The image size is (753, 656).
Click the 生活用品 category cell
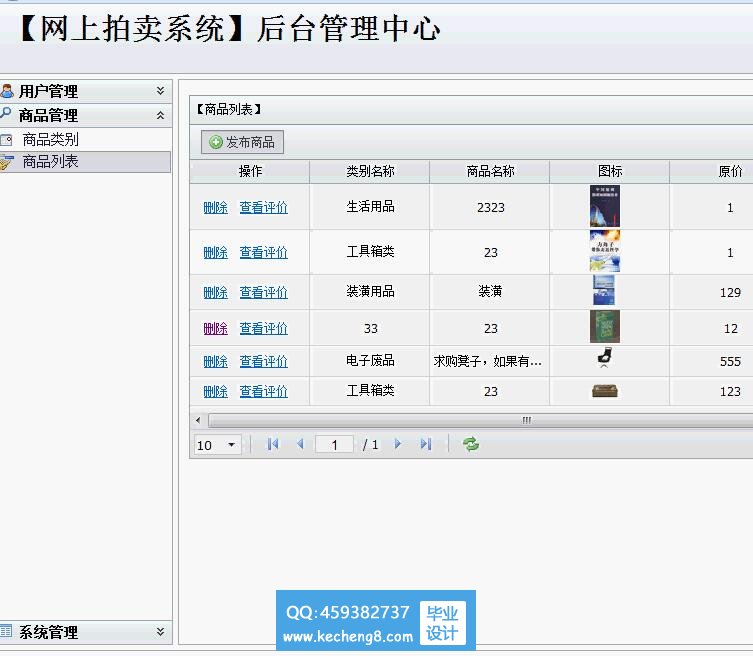[x=370, y=207]
